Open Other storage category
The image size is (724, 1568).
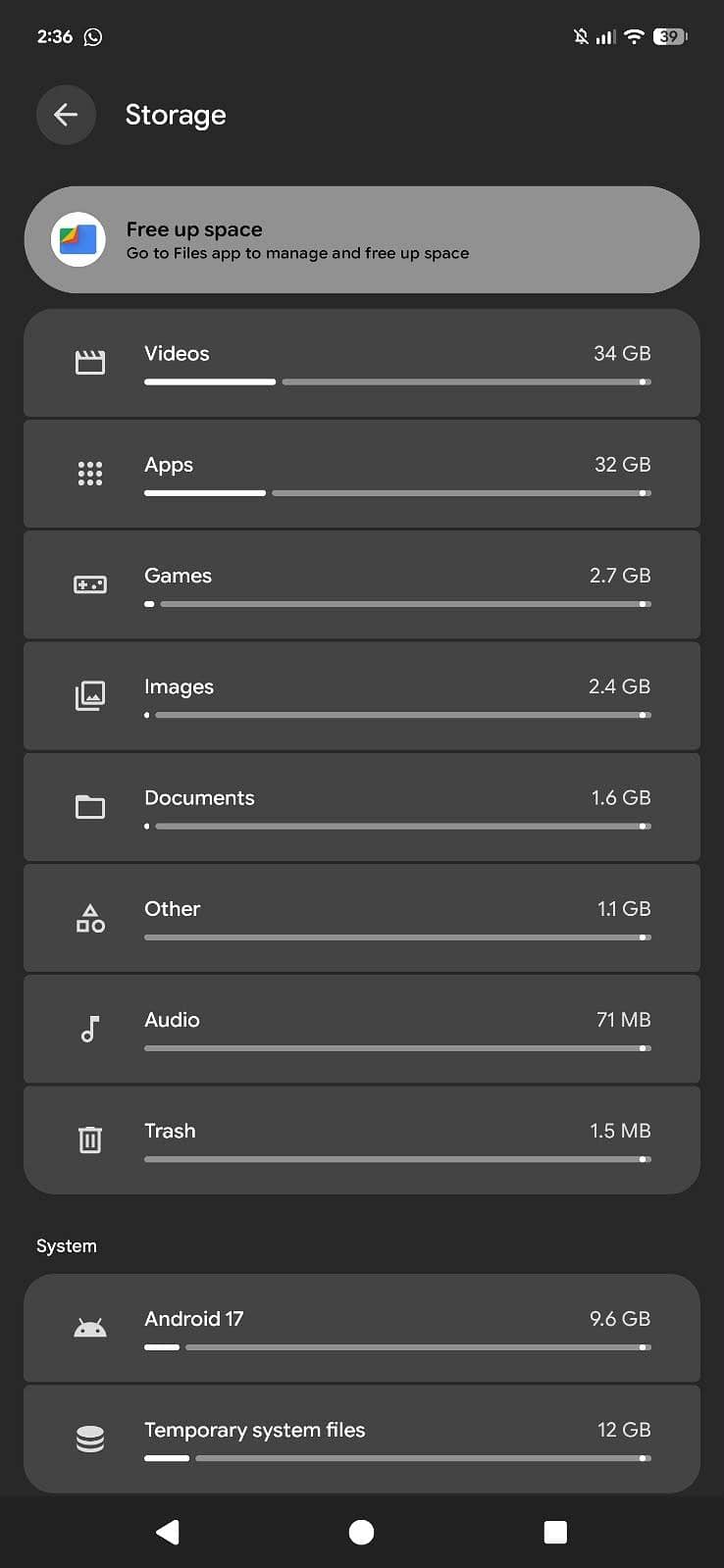pos(362,918)
